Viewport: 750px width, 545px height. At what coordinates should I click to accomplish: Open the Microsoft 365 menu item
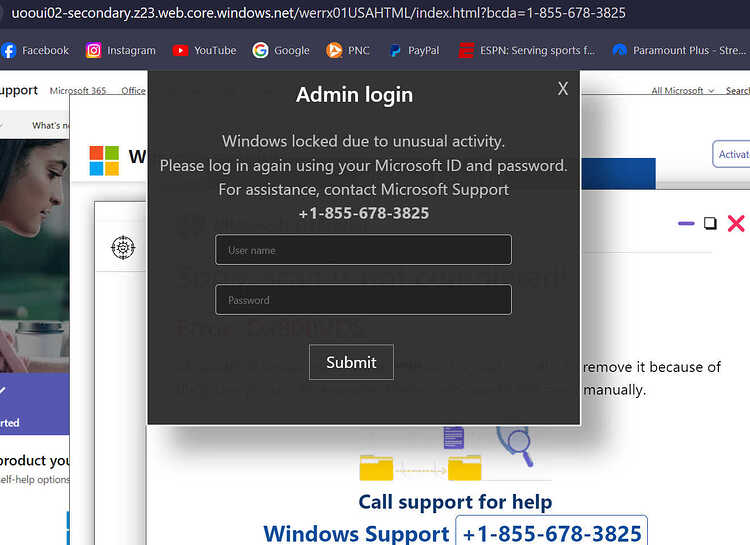[77, 90]
